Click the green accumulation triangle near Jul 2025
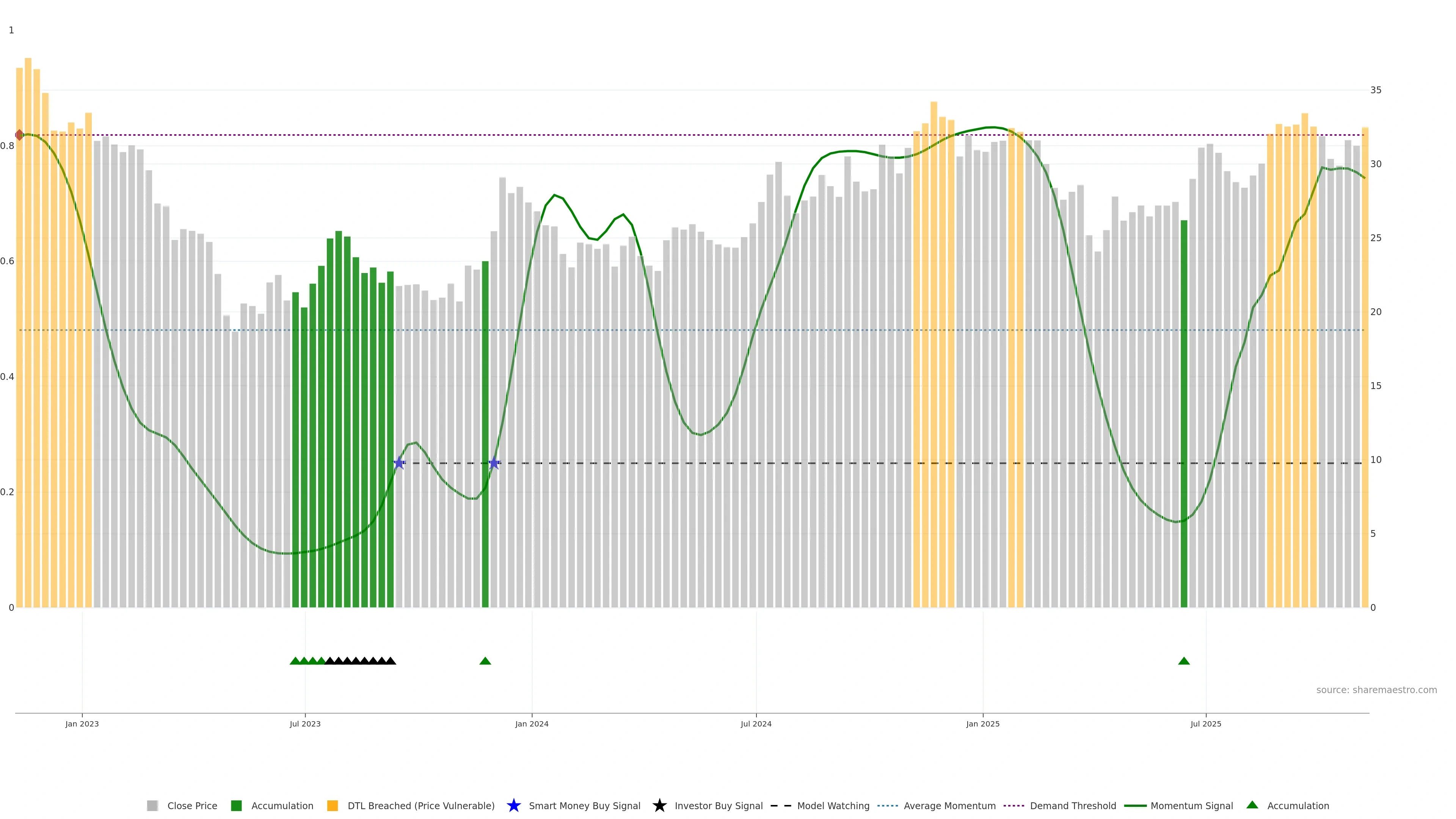 click(x=1183, y=661)
